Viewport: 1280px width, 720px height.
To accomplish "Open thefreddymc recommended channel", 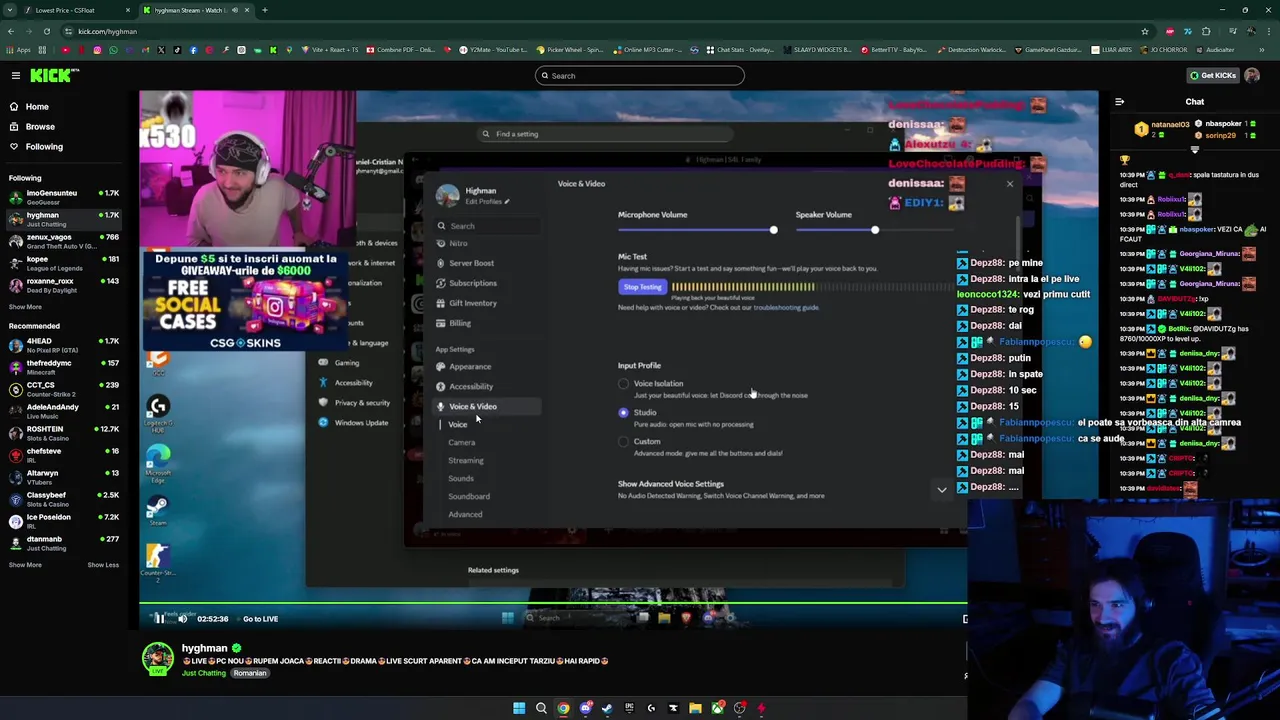I will [x=65, y=367].
